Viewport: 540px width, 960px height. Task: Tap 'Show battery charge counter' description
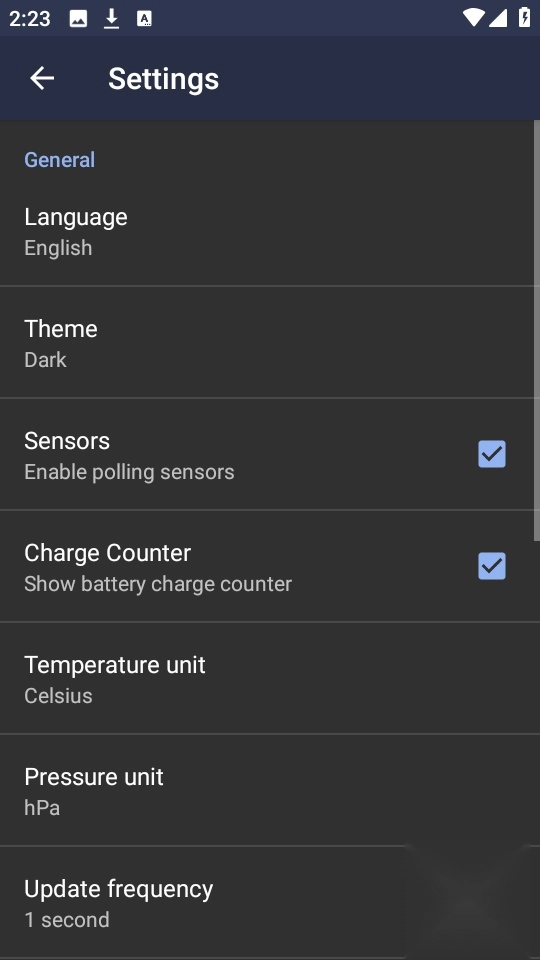point(158,584)
